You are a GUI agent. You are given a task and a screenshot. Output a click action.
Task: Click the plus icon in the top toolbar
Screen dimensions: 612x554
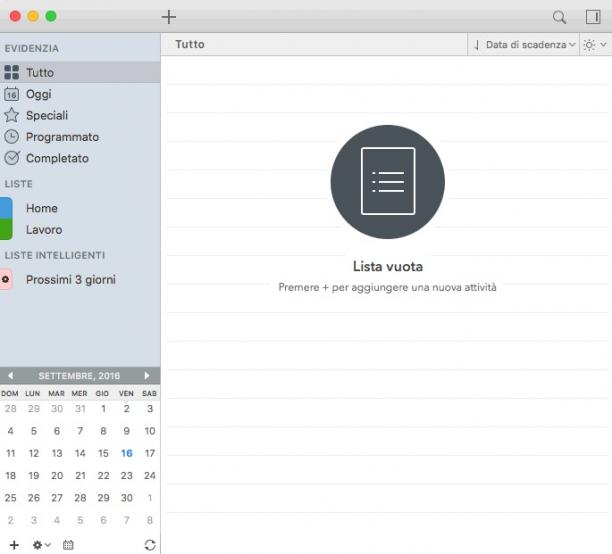[169, 17]
